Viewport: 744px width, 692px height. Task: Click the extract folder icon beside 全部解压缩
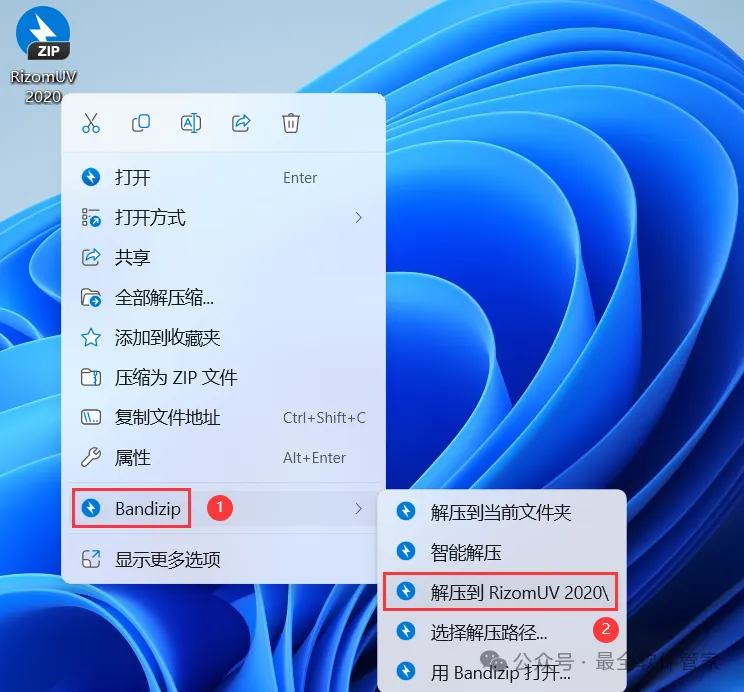point(91,298)
